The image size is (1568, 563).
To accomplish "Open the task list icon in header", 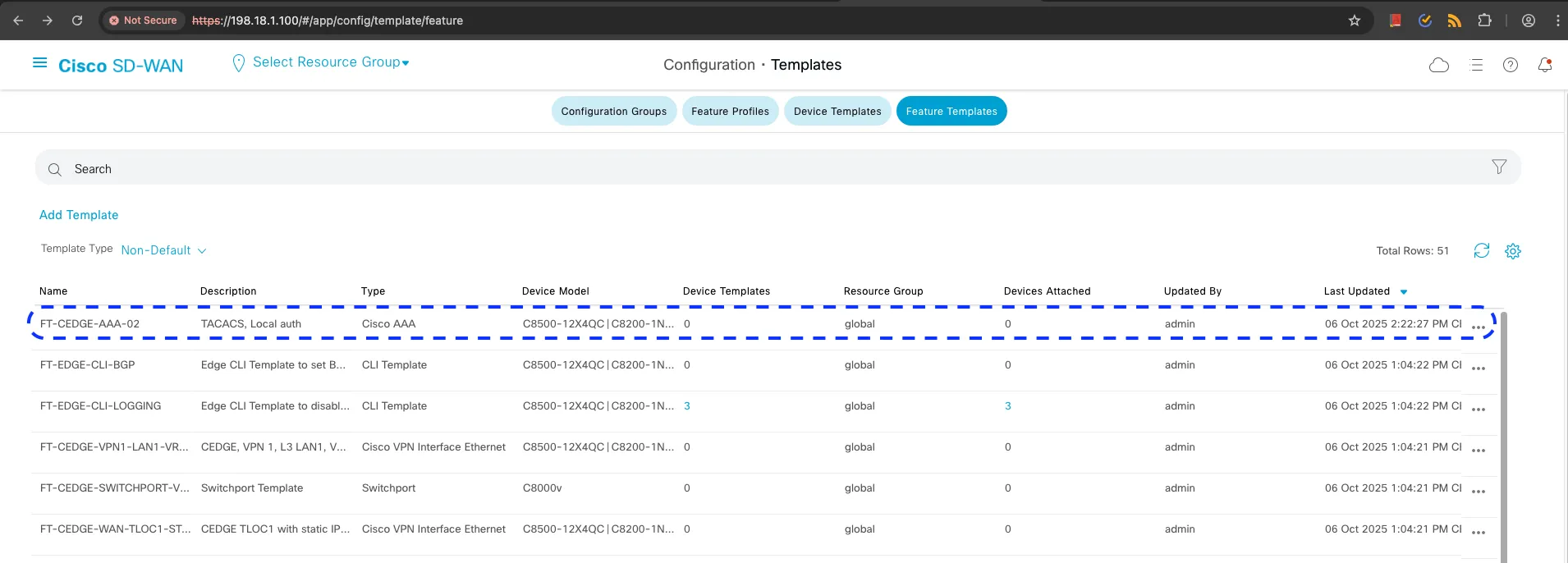I will (x=1476, y=65).
